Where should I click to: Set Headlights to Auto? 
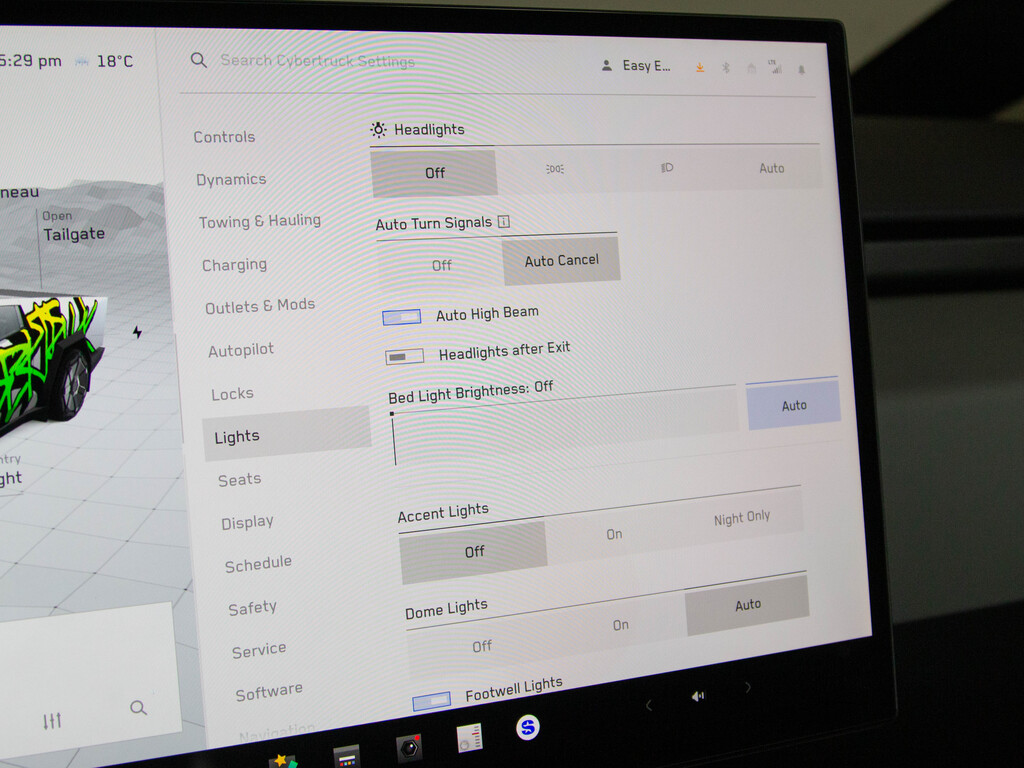(771, 168)
